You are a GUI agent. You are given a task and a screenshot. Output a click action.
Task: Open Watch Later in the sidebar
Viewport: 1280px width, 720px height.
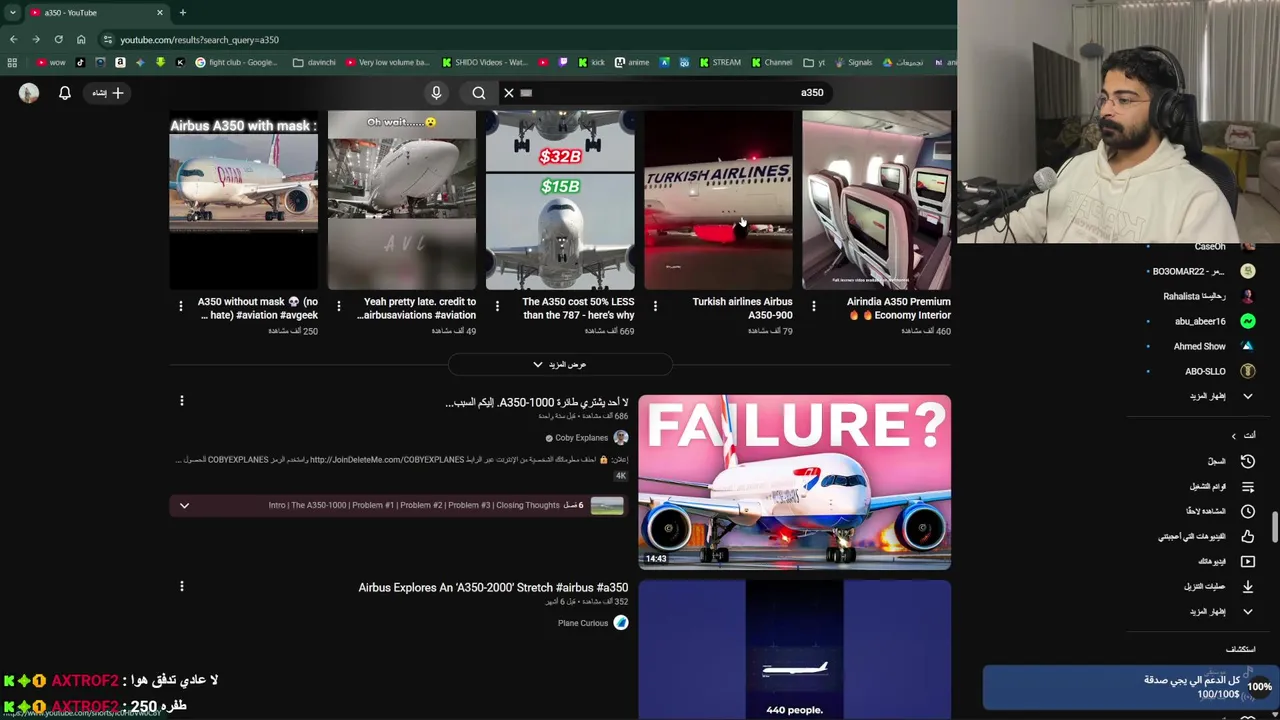(x=1220, y=511)
